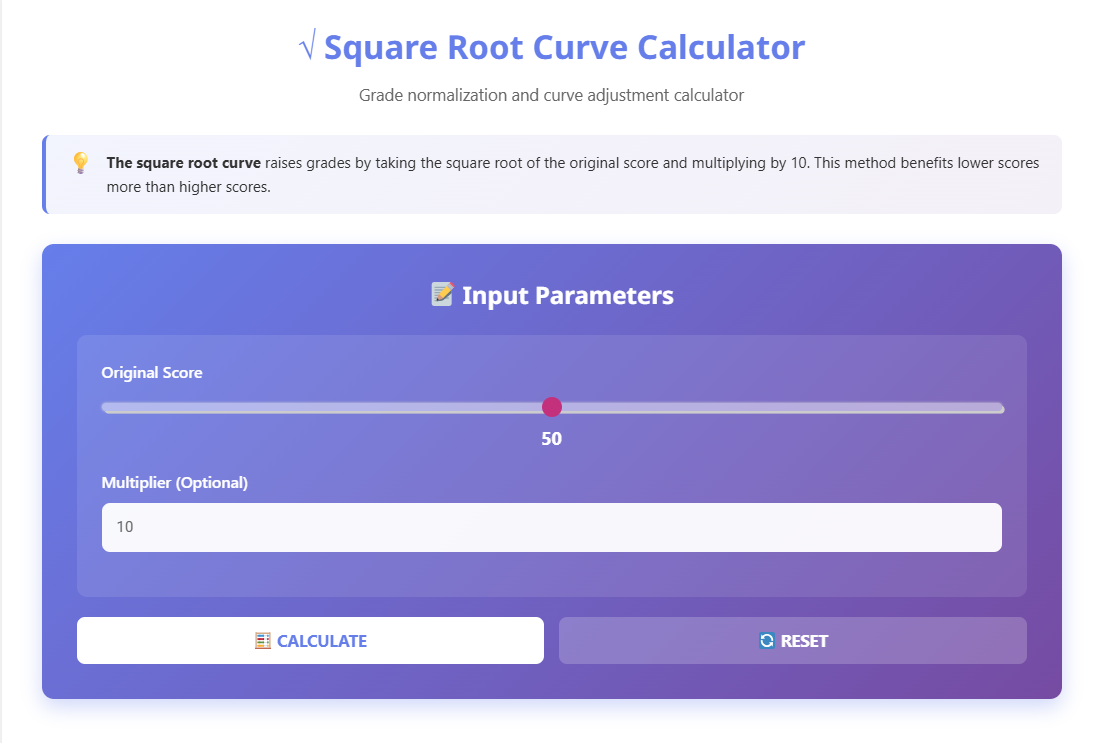Screen dimensions: 1101x743
Task: Click the abacus icon inside the CALCULATE button
Action: [263, 640]
